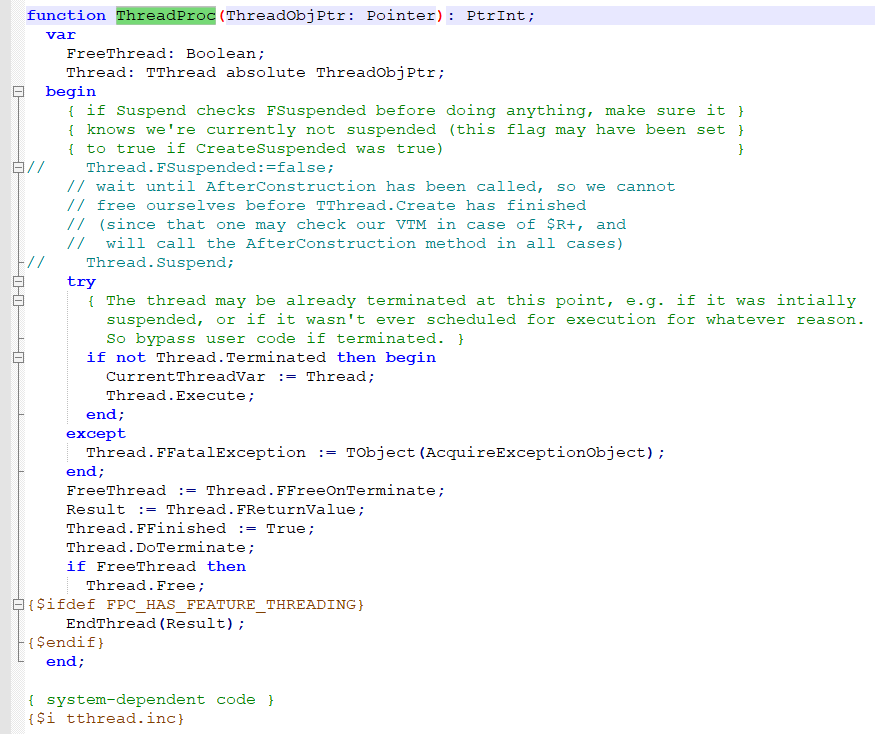Collapse fold marker at 'if not Thread.Terminated then begin'

tap(18, 357)
